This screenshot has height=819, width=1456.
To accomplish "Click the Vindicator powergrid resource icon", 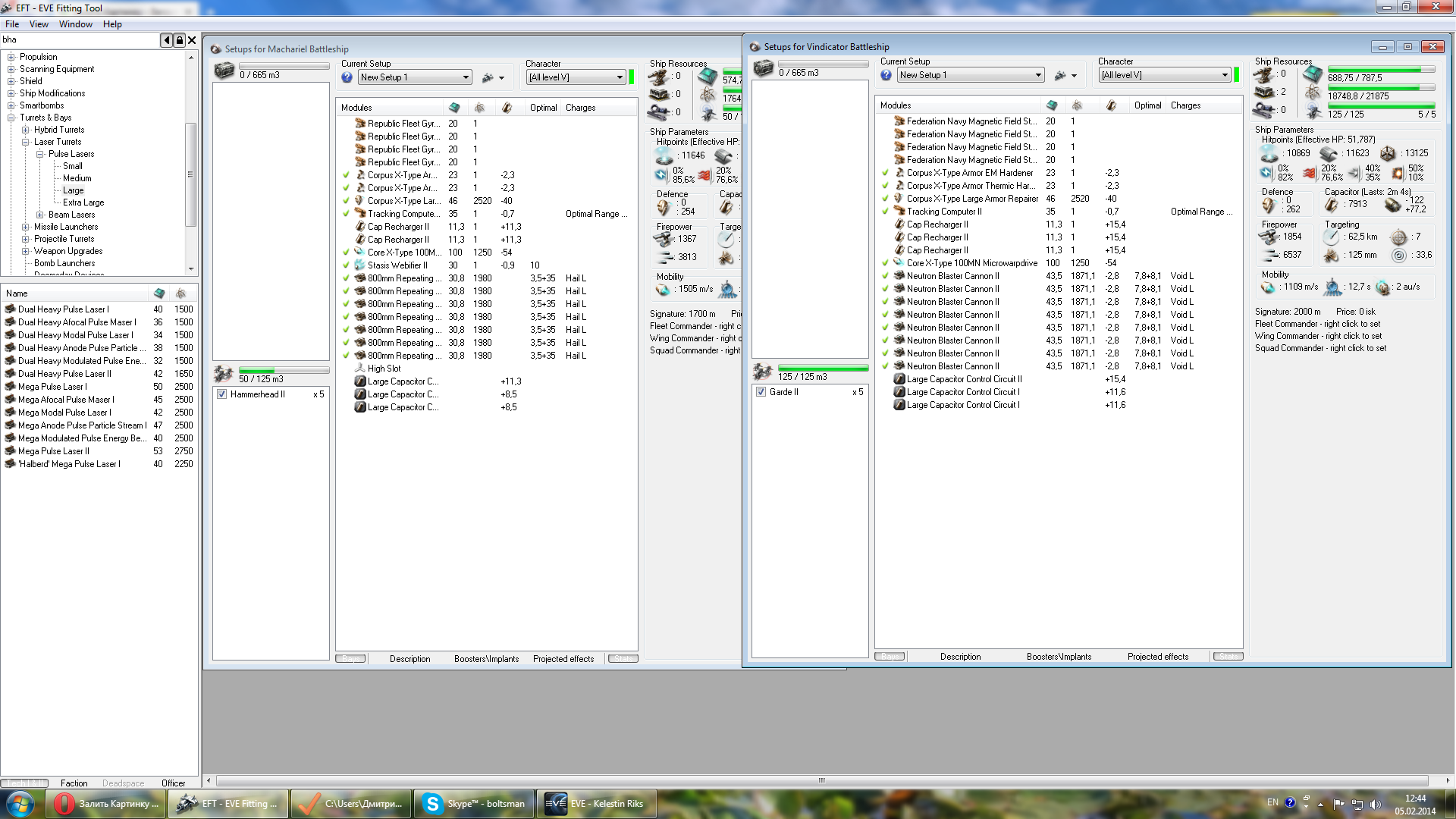I will (x=1313, y=93).
